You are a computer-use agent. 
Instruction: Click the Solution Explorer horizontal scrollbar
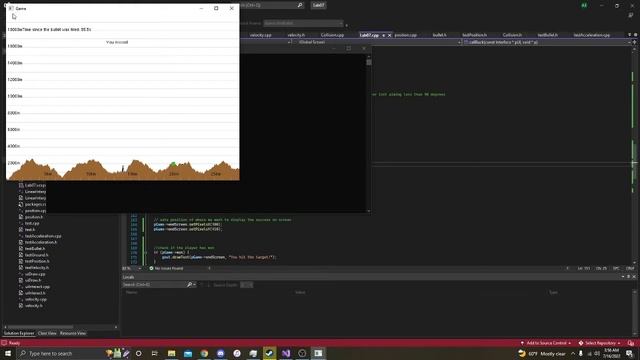[x=40, y=327]
